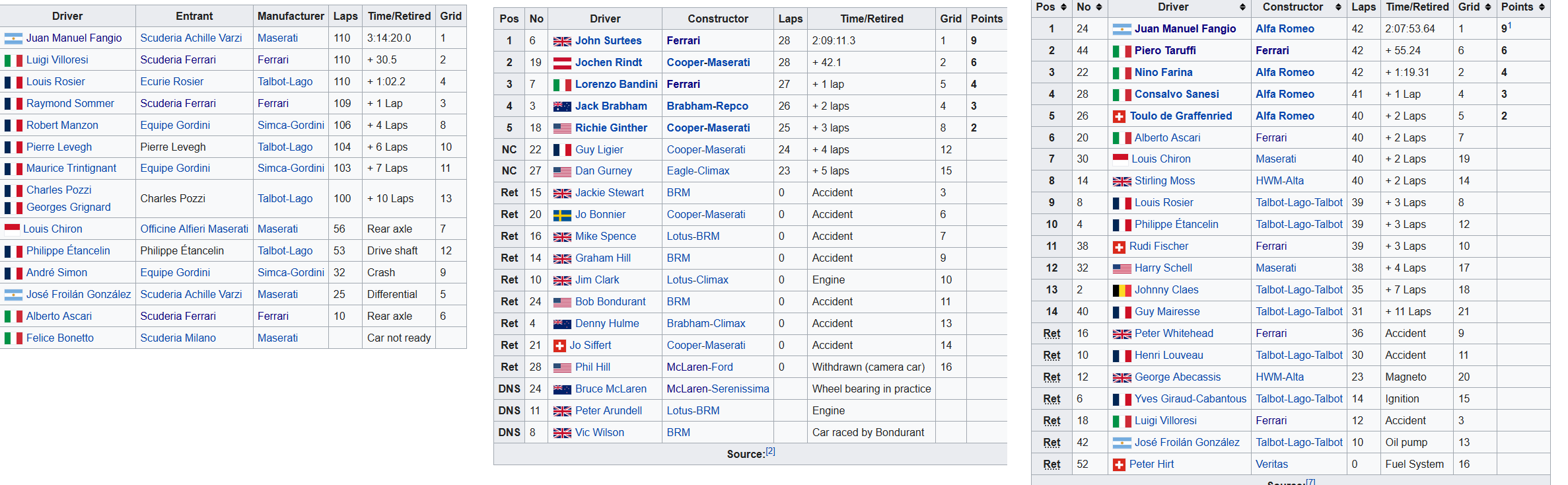This screenshot has height=485, width=1568.
Task: Click the Australian flag beside Jack Brabham
Action: point(562,106)
